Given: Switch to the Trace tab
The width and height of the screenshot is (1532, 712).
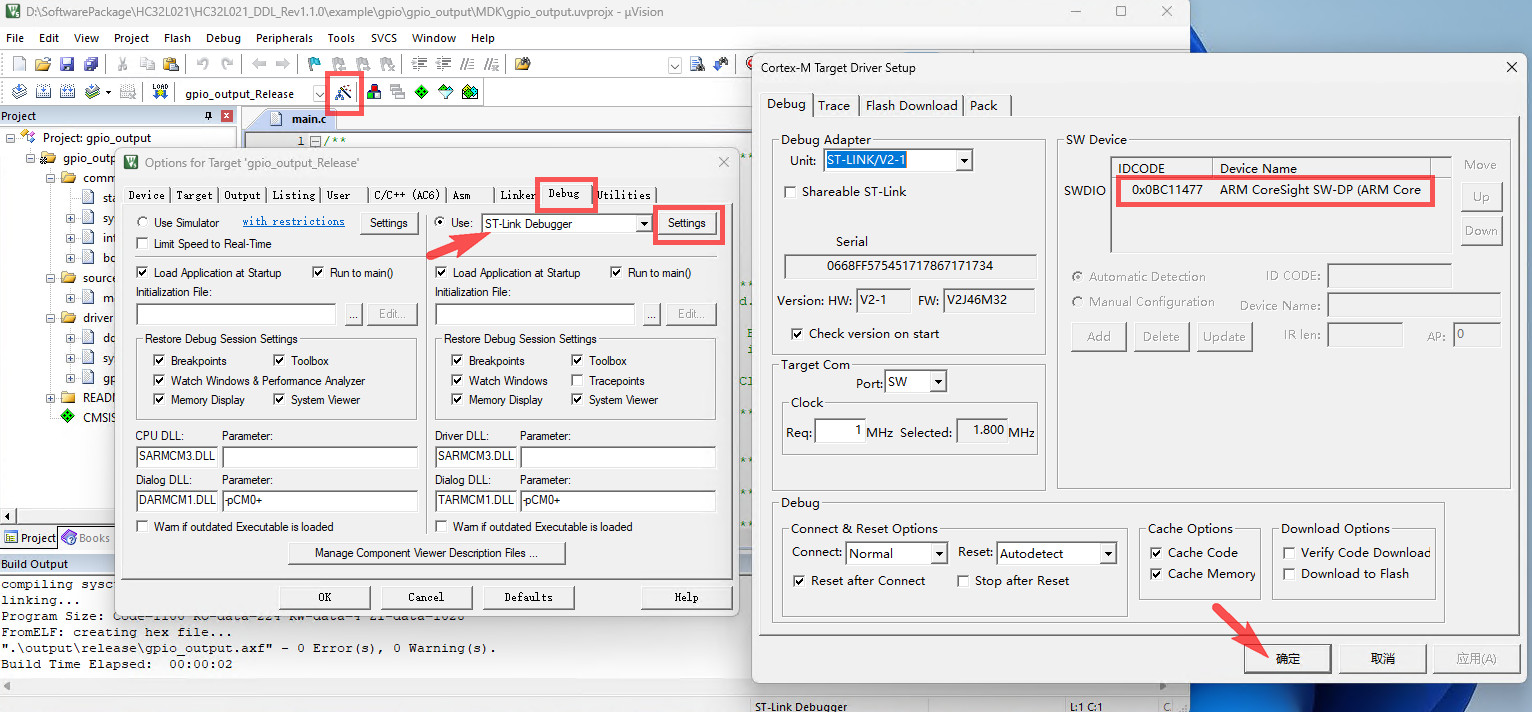Looking at the screenshot, I should point(834,105).
